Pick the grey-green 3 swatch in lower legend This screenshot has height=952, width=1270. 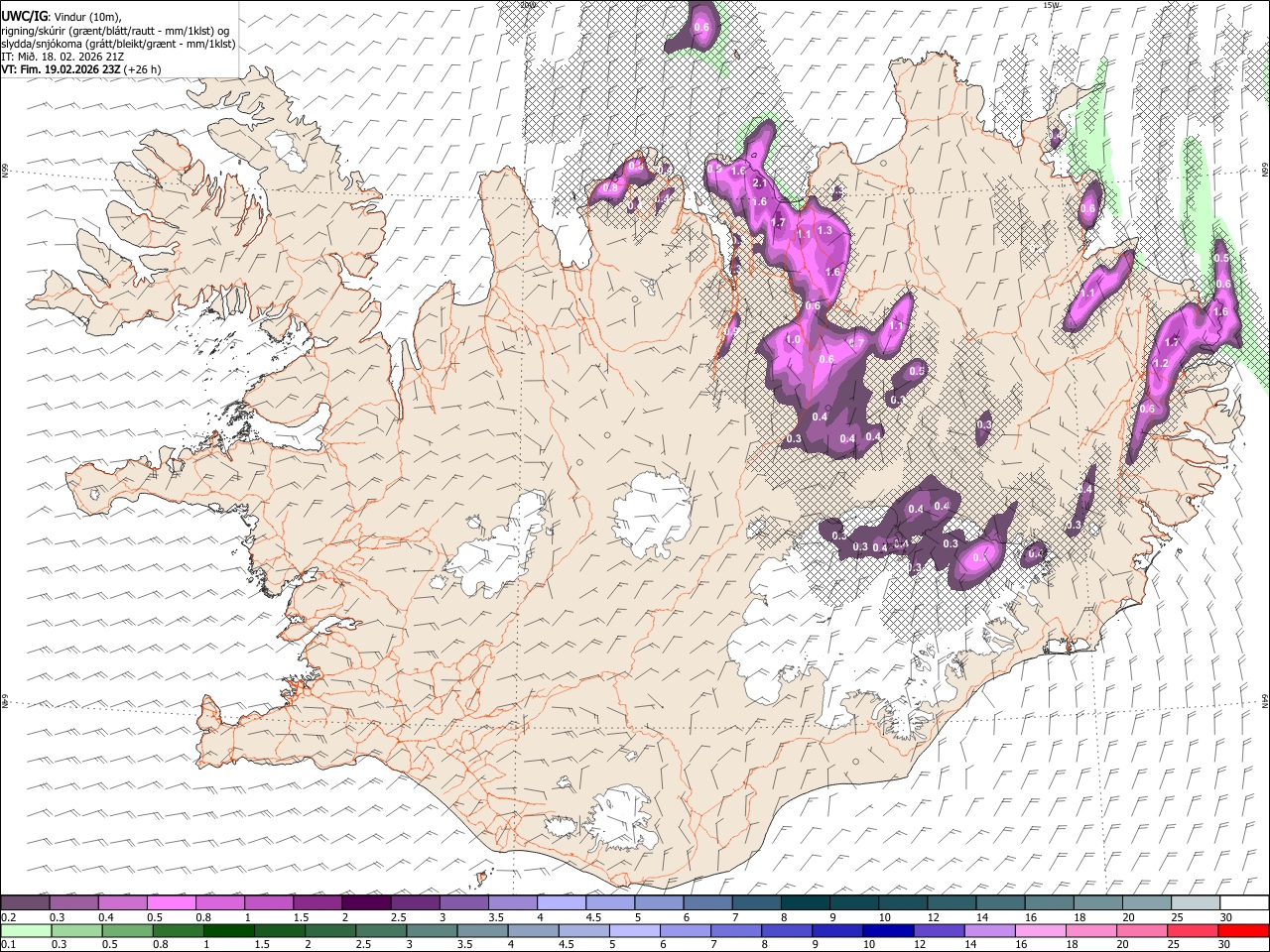pos(432,930)
